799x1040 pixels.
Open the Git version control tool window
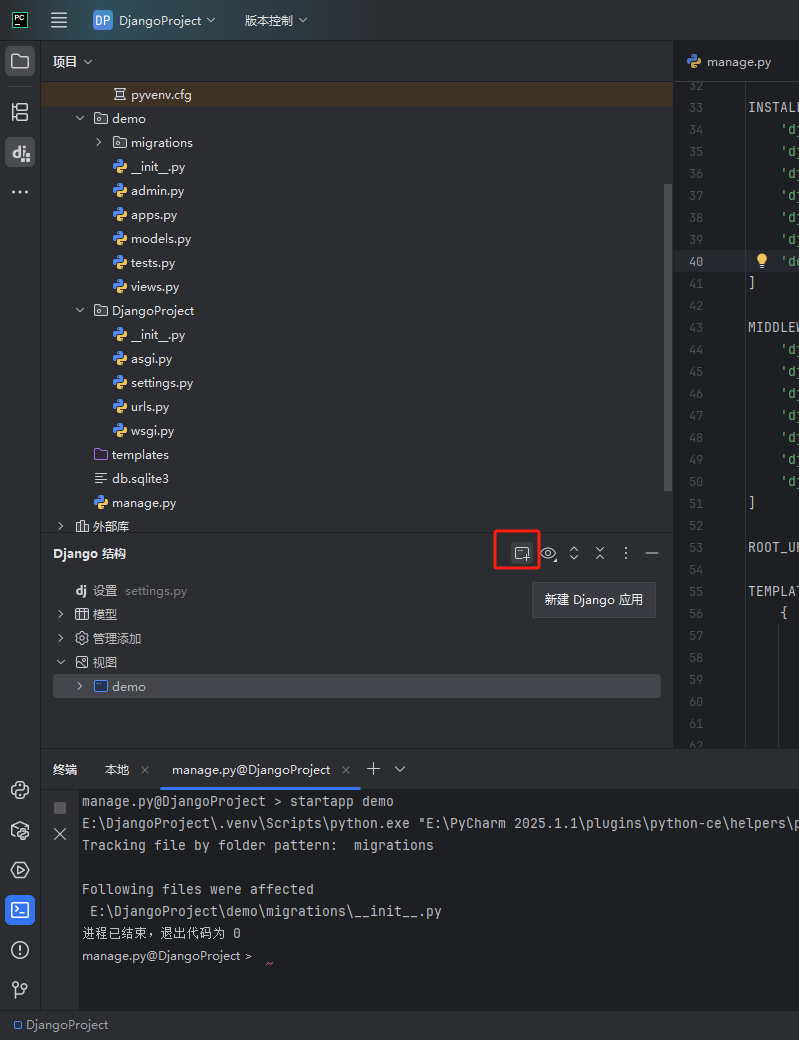20,990
